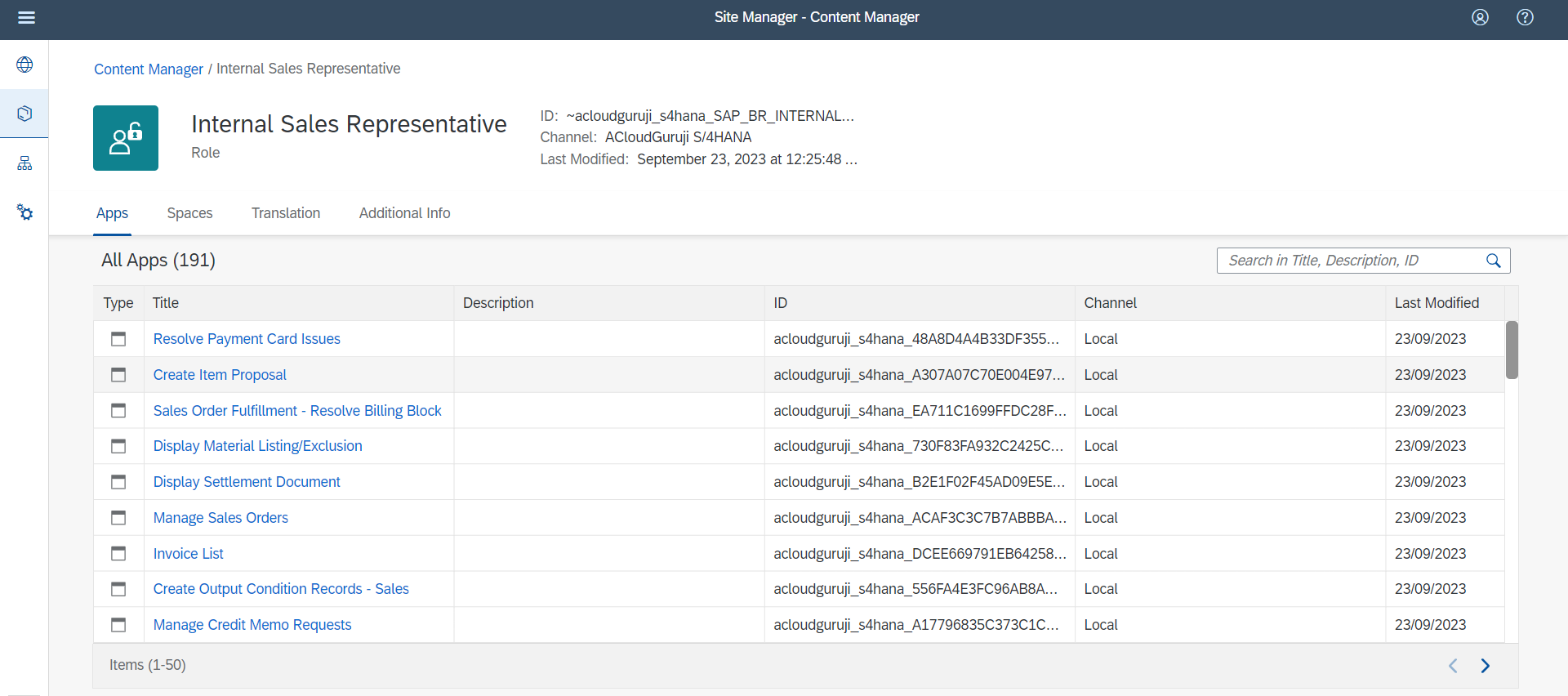Open the Manage Sales Orders app link

pos(220,518)
